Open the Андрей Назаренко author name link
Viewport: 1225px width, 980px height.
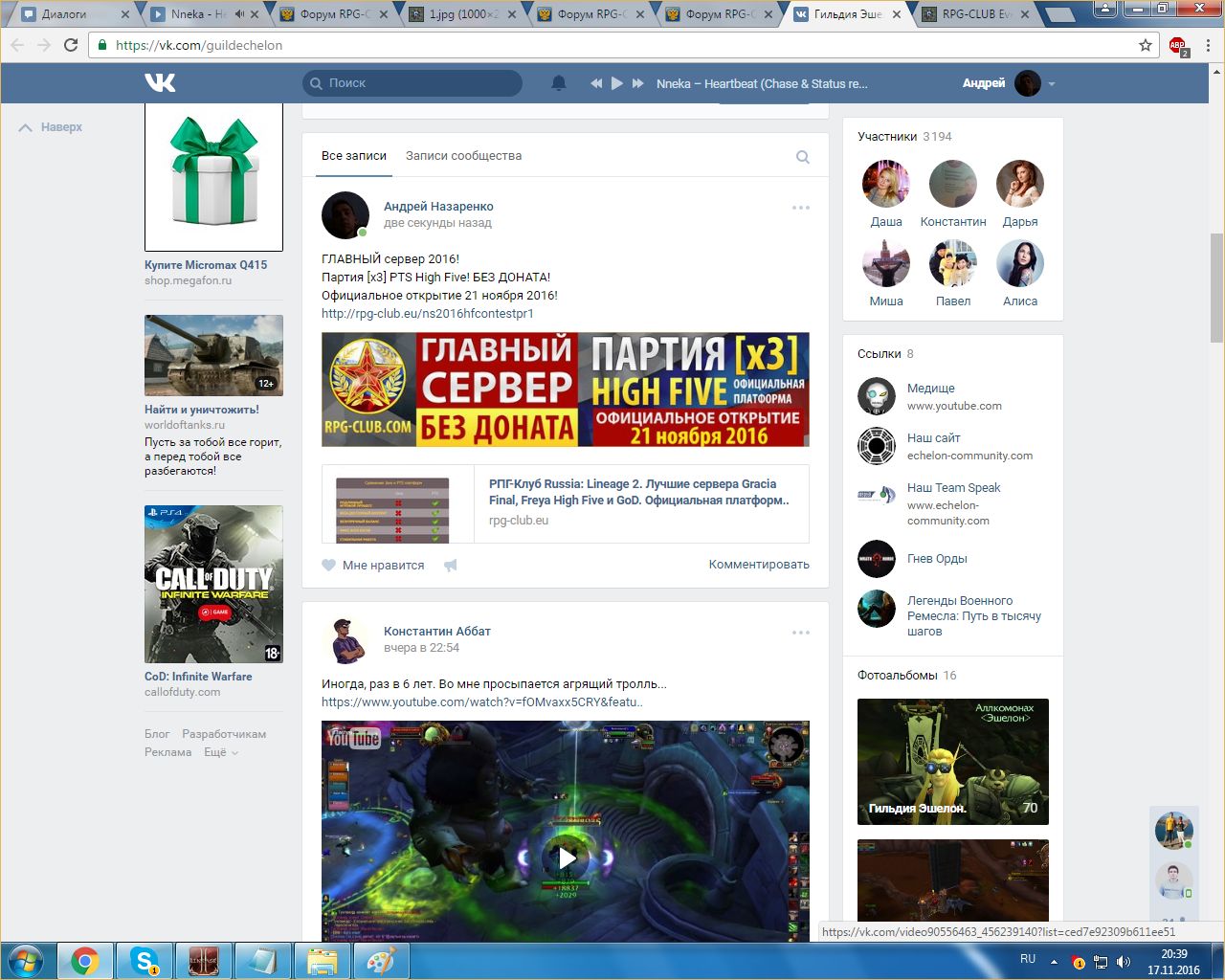[x=438, y=207]
